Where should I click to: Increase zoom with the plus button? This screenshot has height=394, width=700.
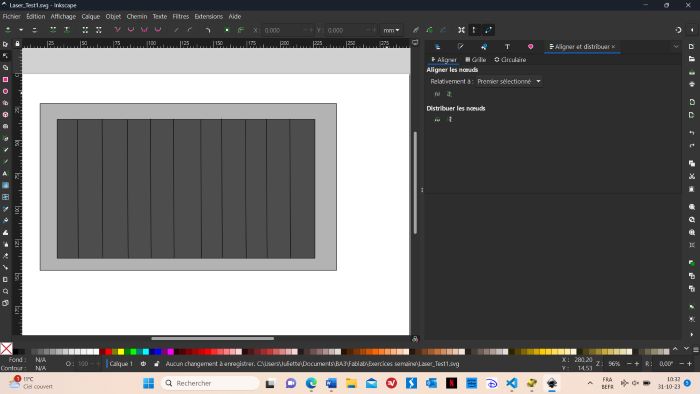click(637, 364)
